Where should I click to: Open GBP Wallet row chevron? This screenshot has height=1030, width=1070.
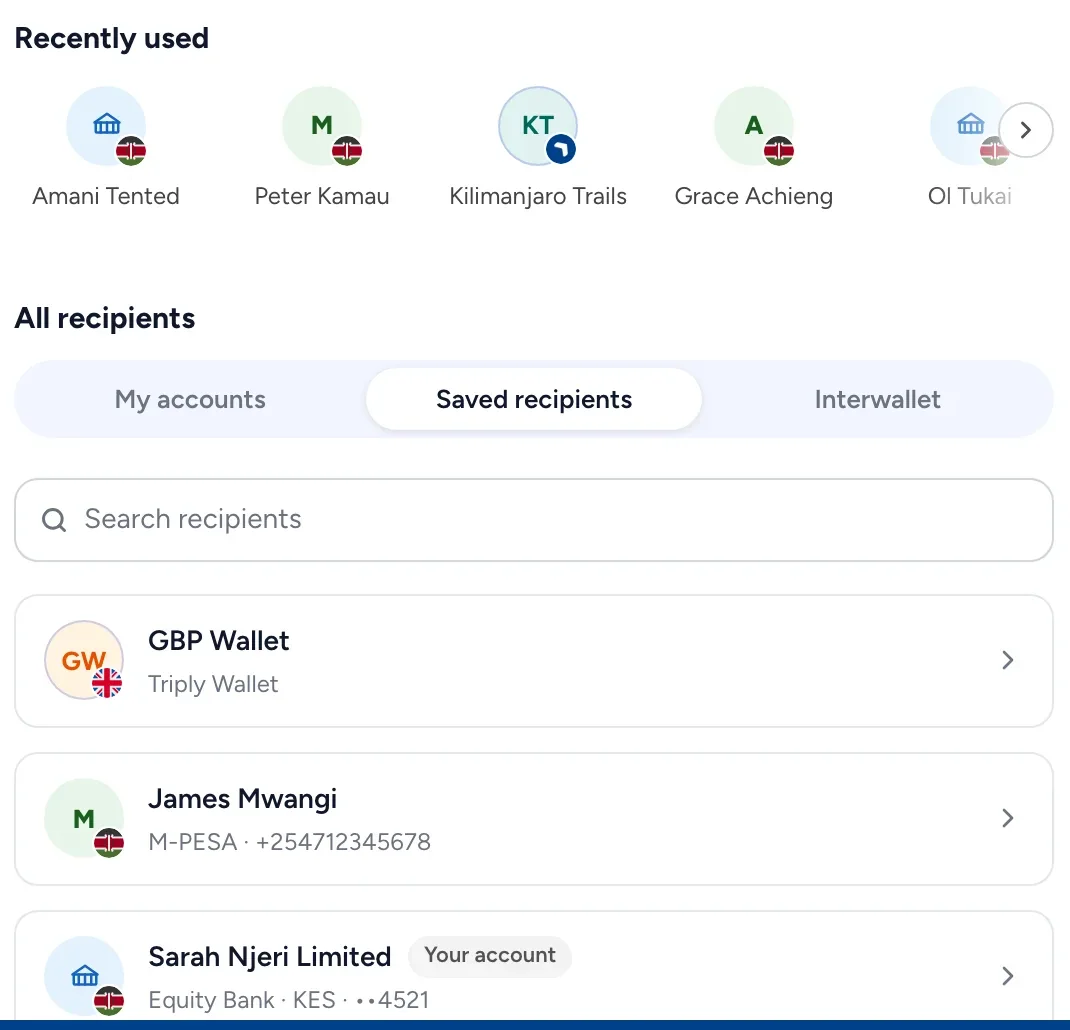coord(1007,660)
